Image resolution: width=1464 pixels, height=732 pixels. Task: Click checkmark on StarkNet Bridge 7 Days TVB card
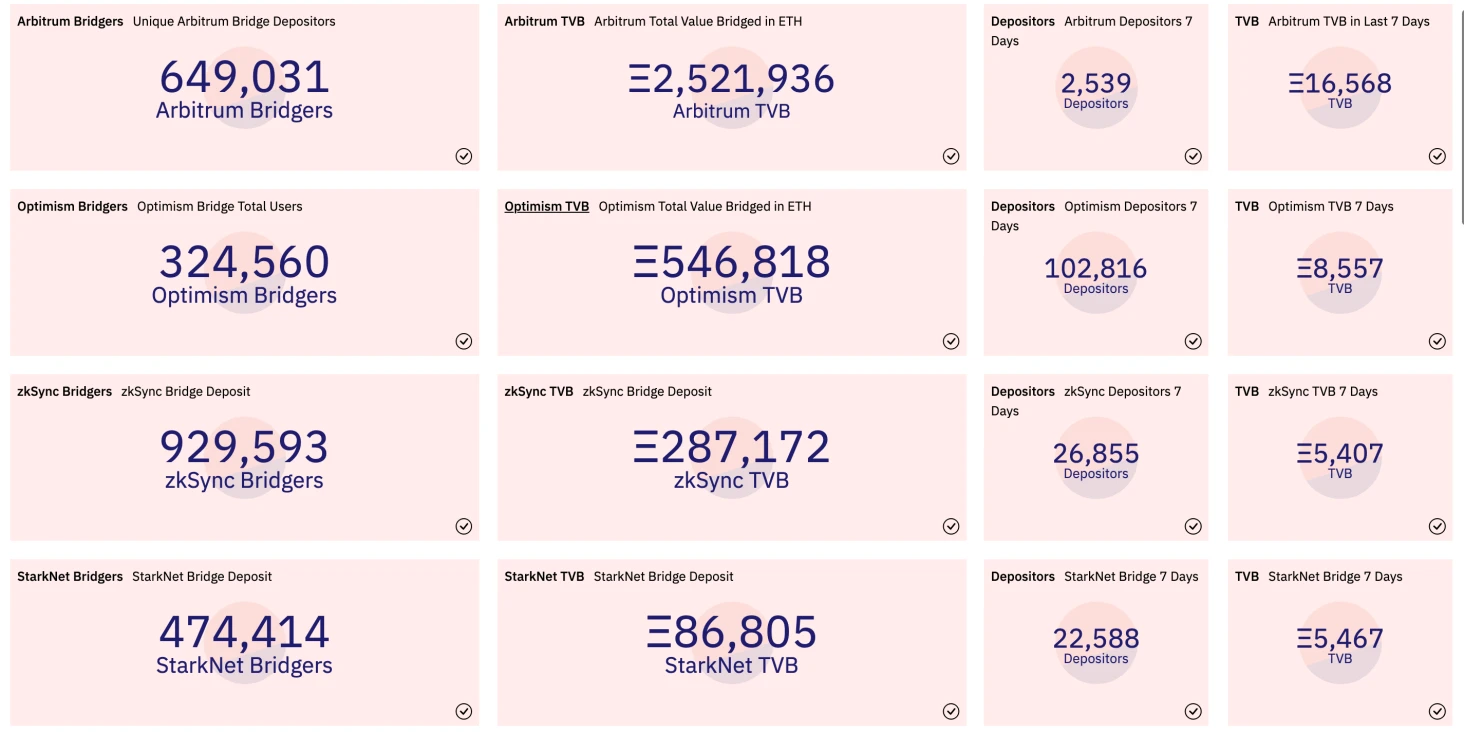pyautogui.click(x=1437, y=711)
